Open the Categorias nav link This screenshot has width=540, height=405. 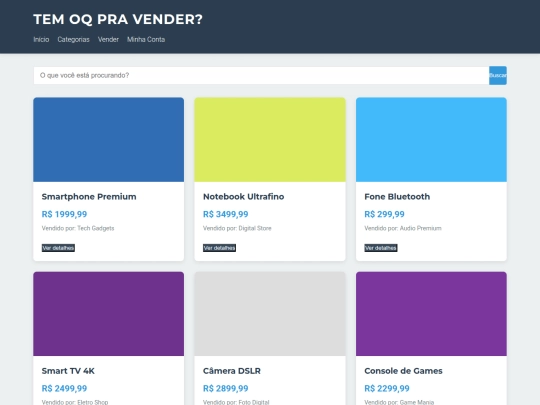pyautogui.click(x=73, y=40)
